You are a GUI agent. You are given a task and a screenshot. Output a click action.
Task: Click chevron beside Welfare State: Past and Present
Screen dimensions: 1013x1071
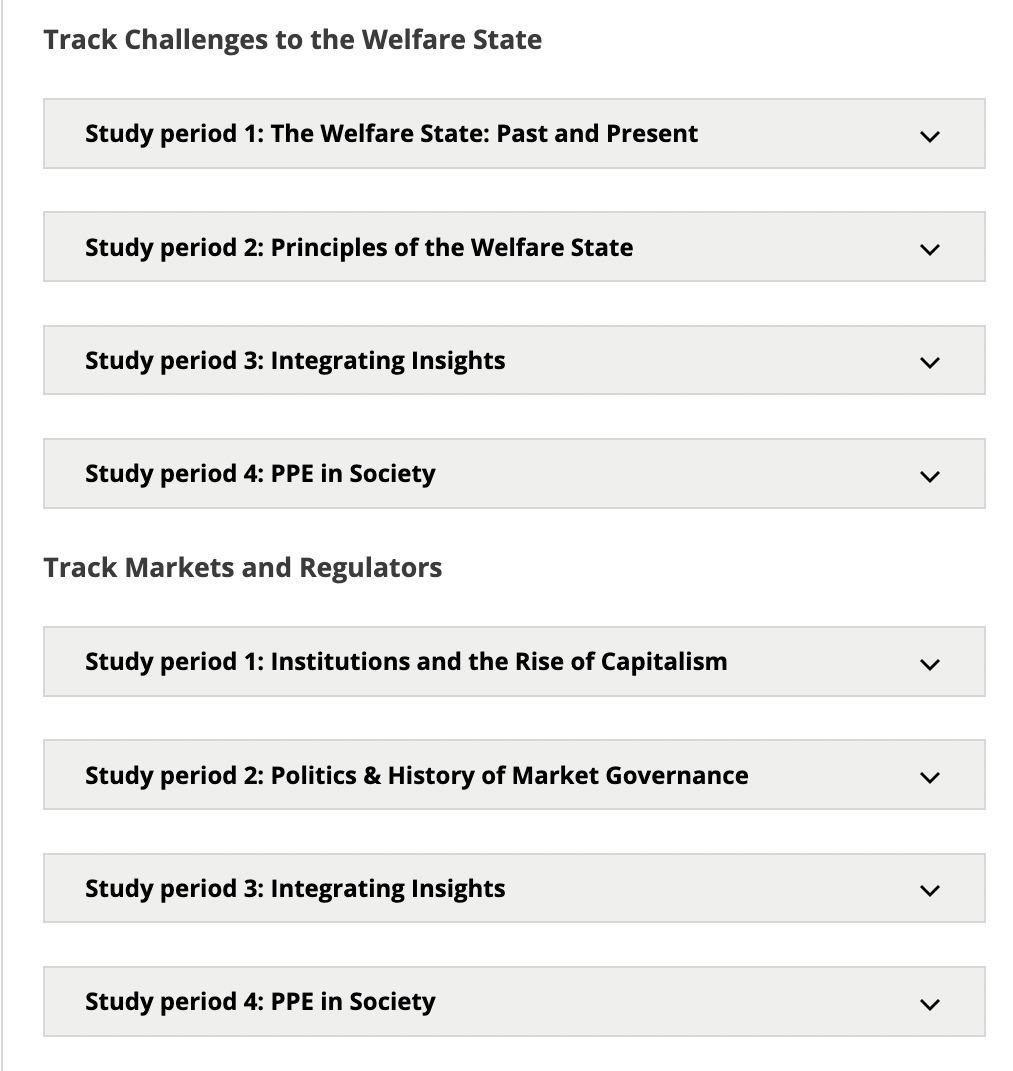coord(930,136)
